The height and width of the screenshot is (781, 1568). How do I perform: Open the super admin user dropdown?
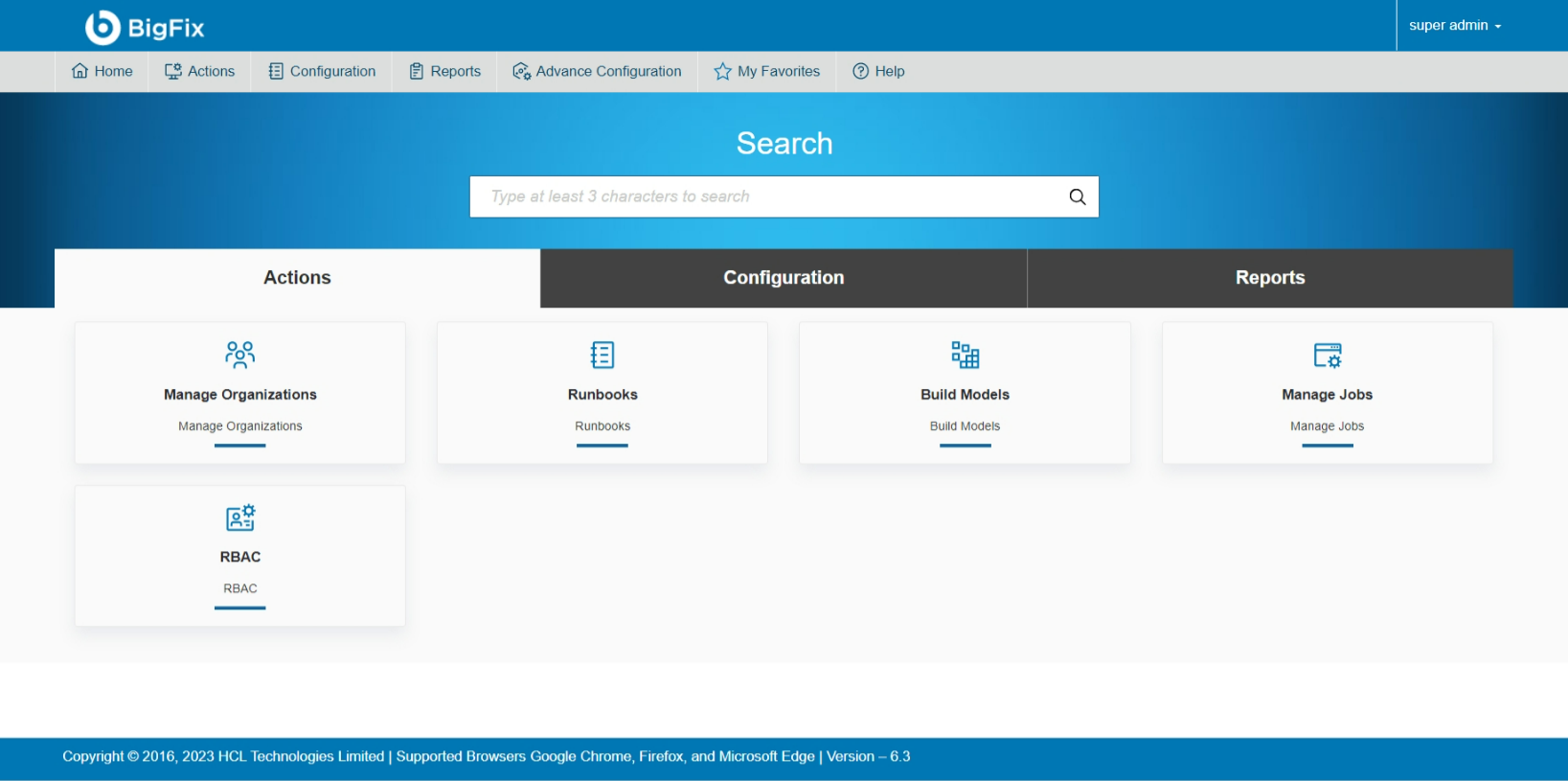coord(1455,26)
